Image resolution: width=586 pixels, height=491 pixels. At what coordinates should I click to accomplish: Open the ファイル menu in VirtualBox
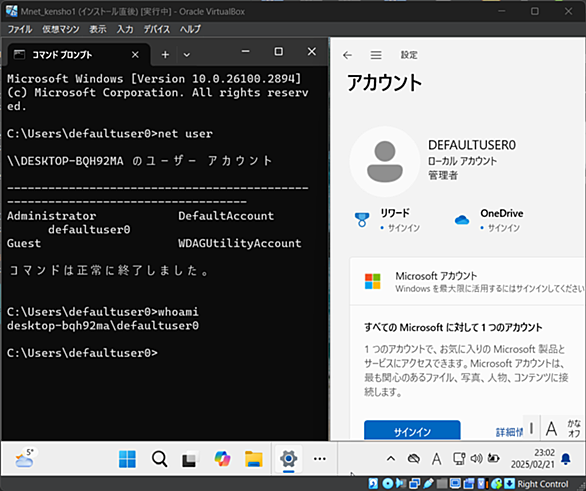tap(20, 29)
